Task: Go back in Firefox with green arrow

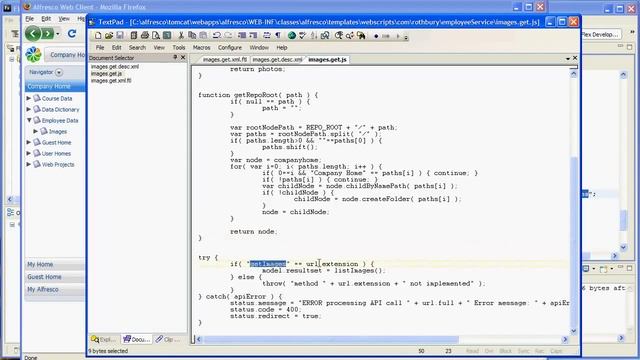Action: tap(33, 33)
